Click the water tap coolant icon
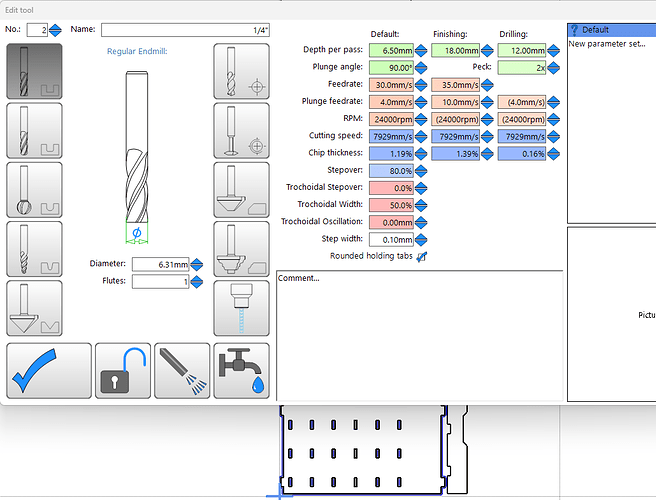 pyautogui.click(x=240, y=371)
